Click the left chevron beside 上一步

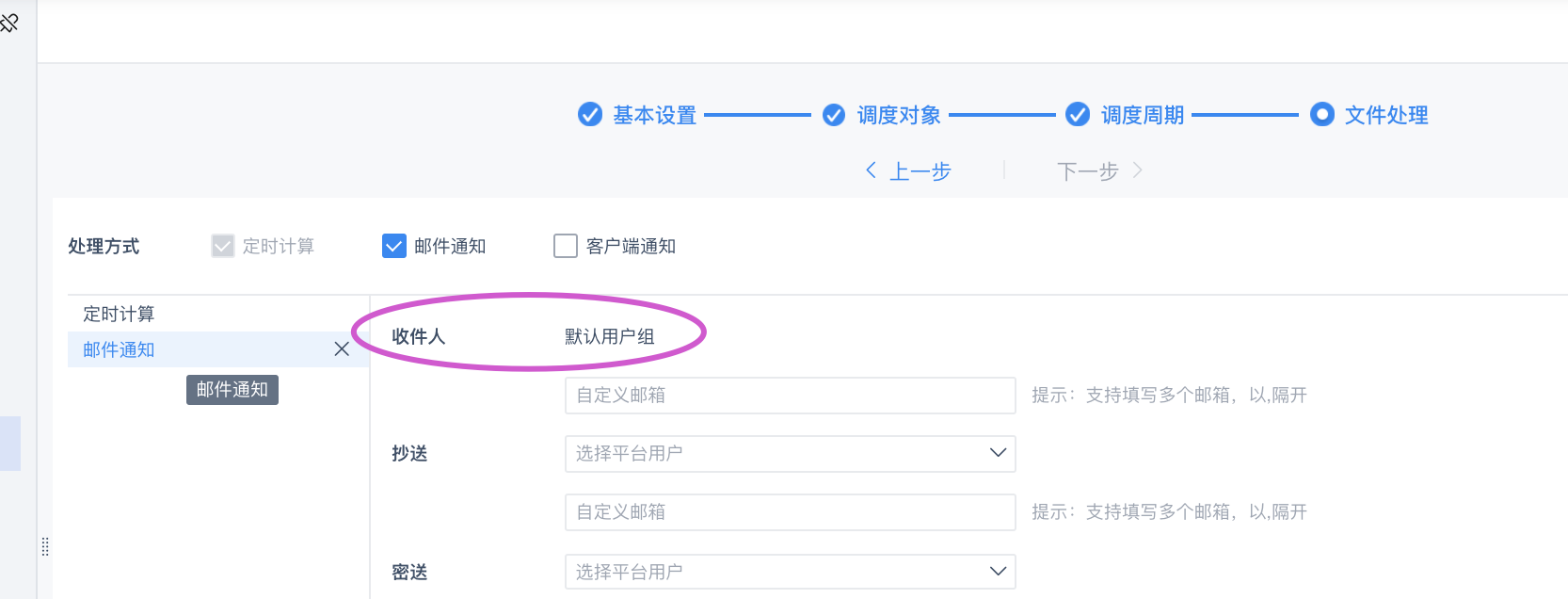point(871,170)
